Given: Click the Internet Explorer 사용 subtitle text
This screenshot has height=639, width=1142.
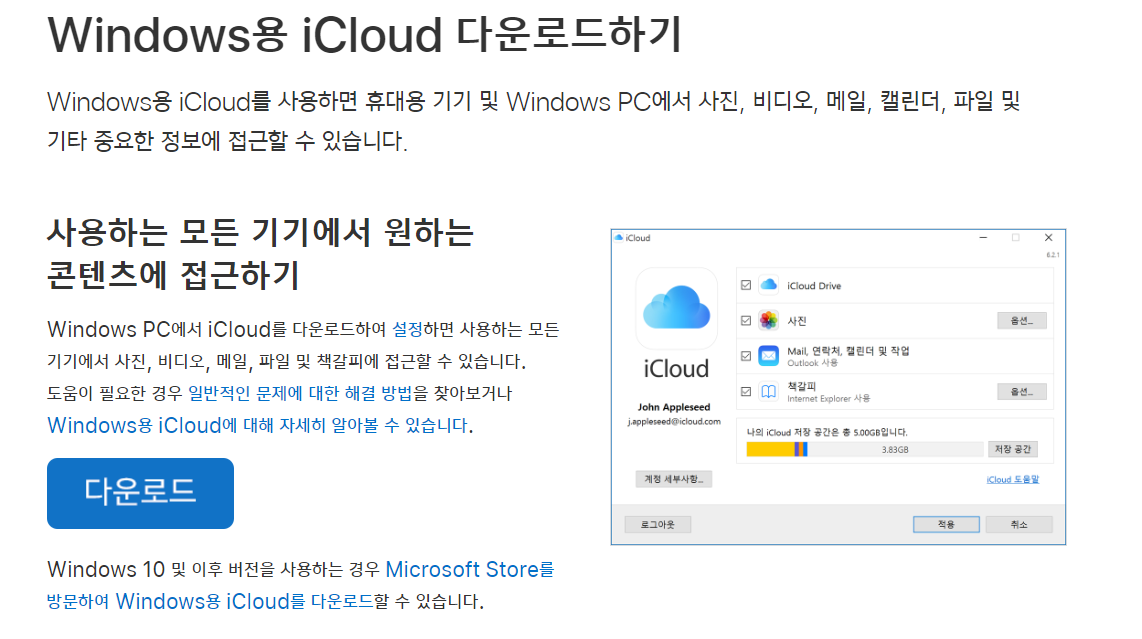Looking at the screenshot, I should coord(829,399).
